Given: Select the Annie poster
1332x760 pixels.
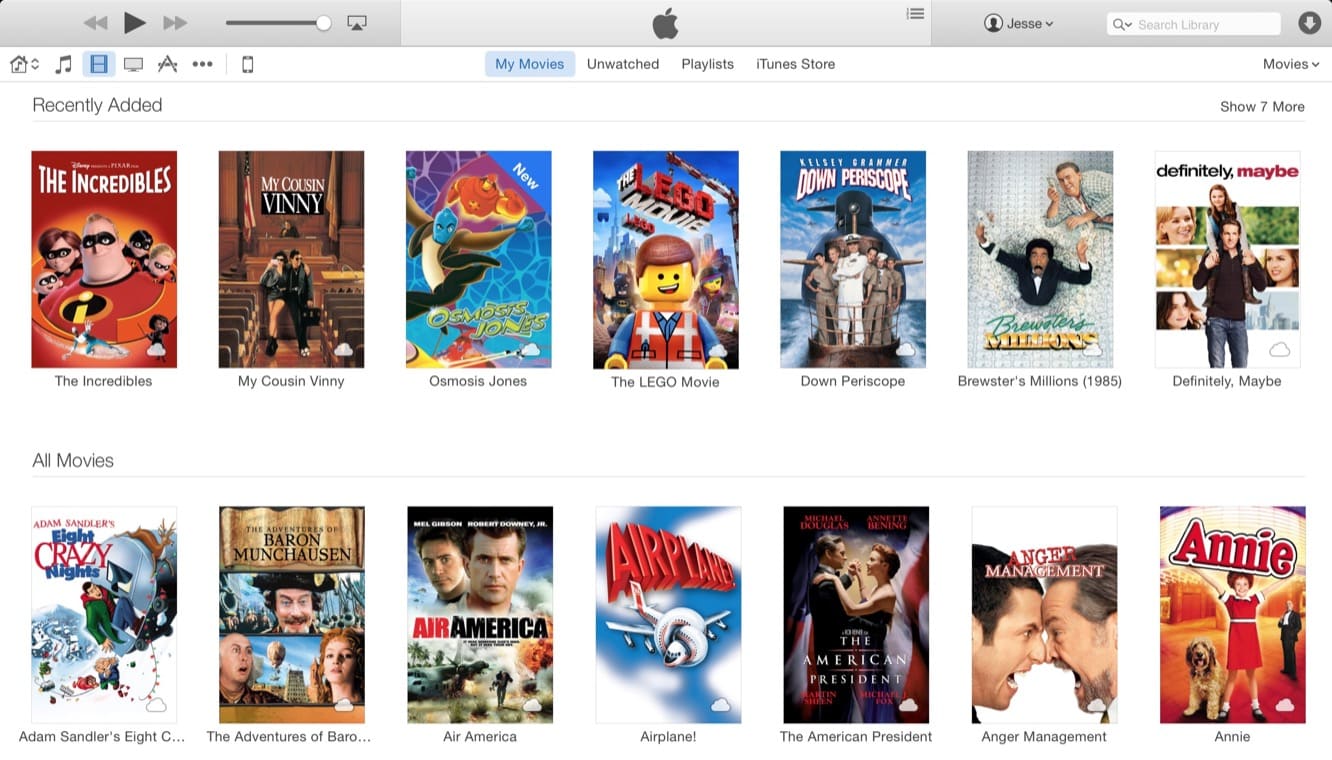Looking at the screenshot, I should tap(1232, 615).
